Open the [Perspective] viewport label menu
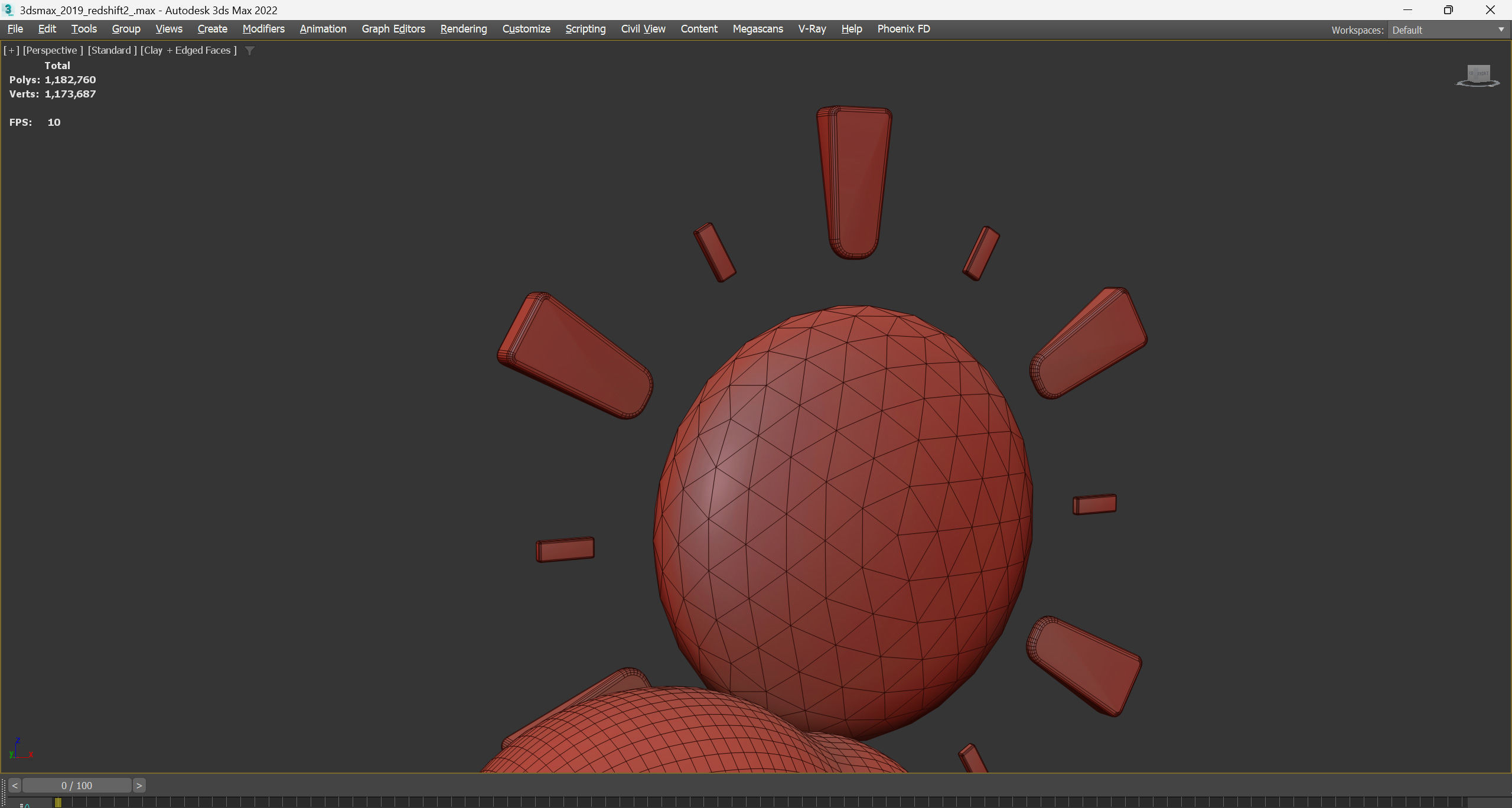This screenshot has height=808, width=1512. pyautogui.click(x=53, y=50)
